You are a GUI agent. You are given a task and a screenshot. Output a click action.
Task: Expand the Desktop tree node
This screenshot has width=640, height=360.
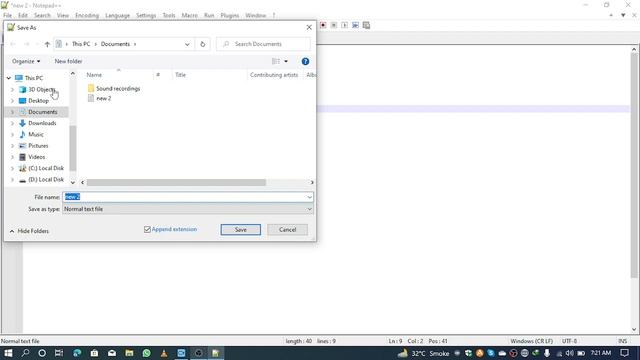click(x=12, y=101)
